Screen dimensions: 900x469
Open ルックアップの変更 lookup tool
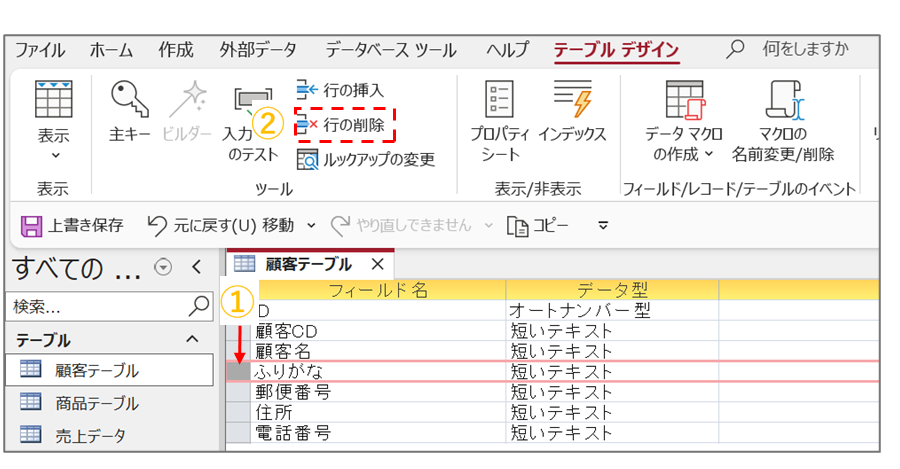pos(366,159)
